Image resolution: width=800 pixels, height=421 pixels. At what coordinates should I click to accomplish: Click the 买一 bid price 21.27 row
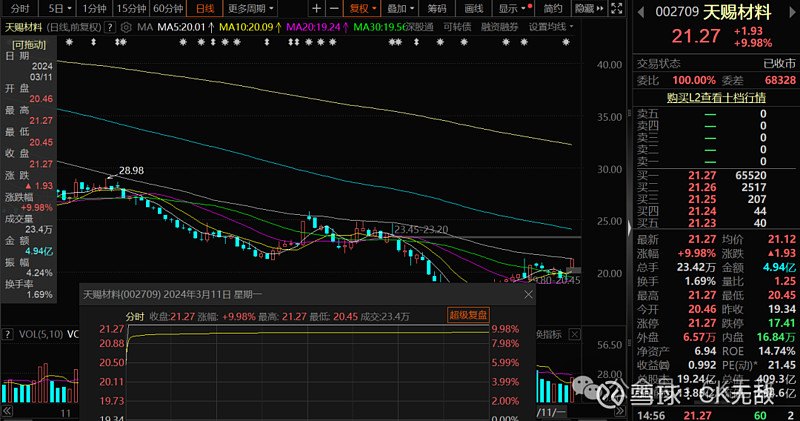coord(716,175)
